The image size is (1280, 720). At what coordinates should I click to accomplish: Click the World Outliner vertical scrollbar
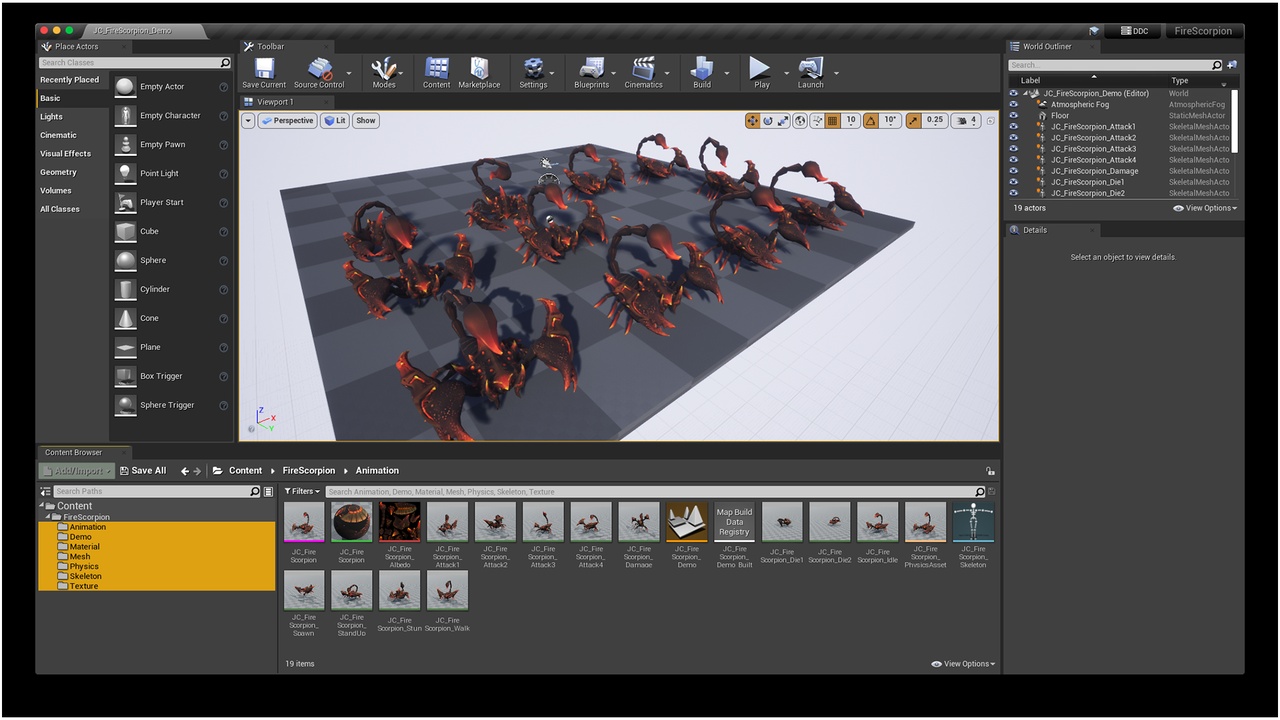tap(1234, 122)
